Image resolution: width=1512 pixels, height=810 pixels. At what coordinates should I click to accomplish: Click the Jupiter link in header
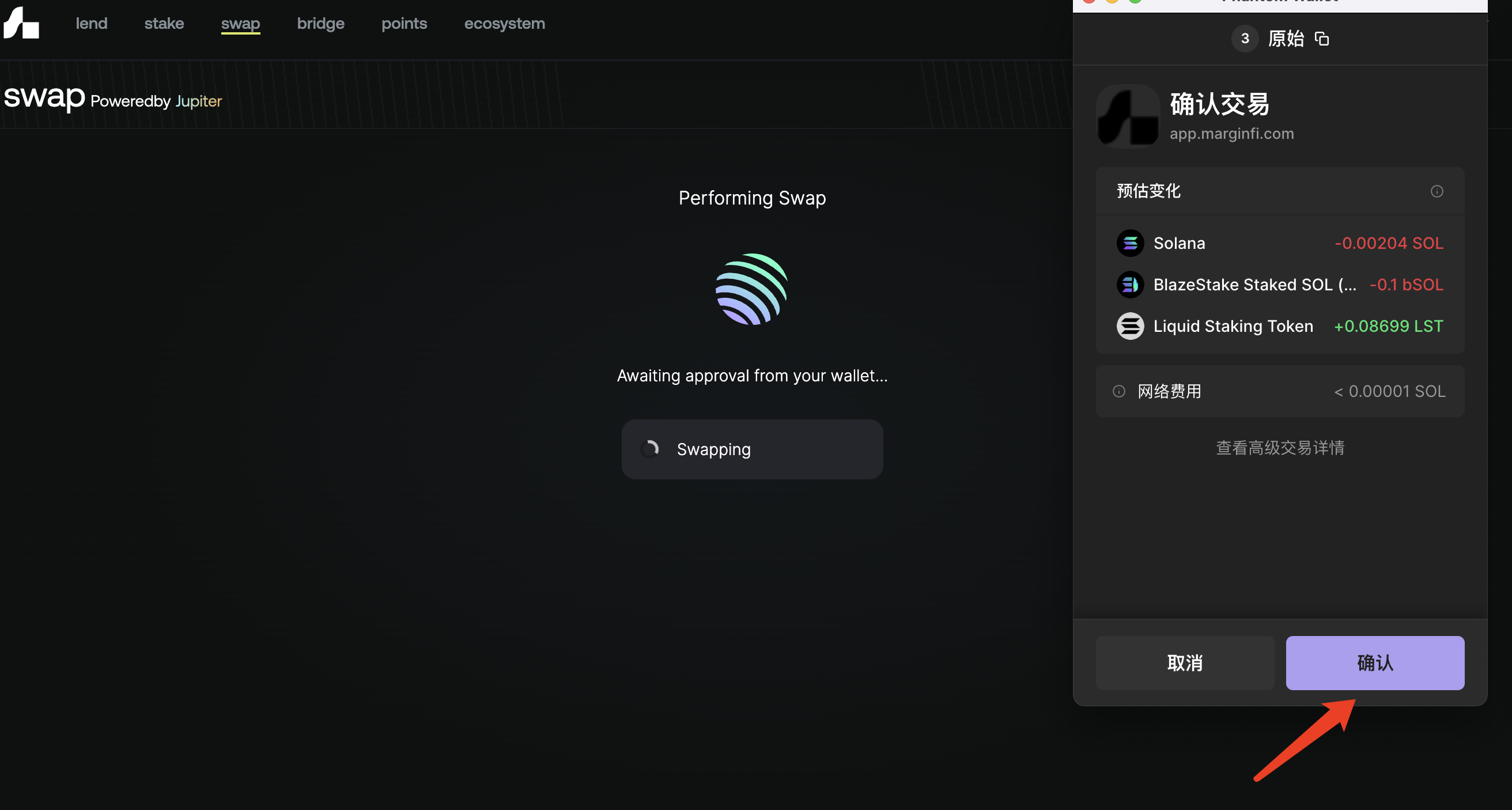[x=198, y=101]
